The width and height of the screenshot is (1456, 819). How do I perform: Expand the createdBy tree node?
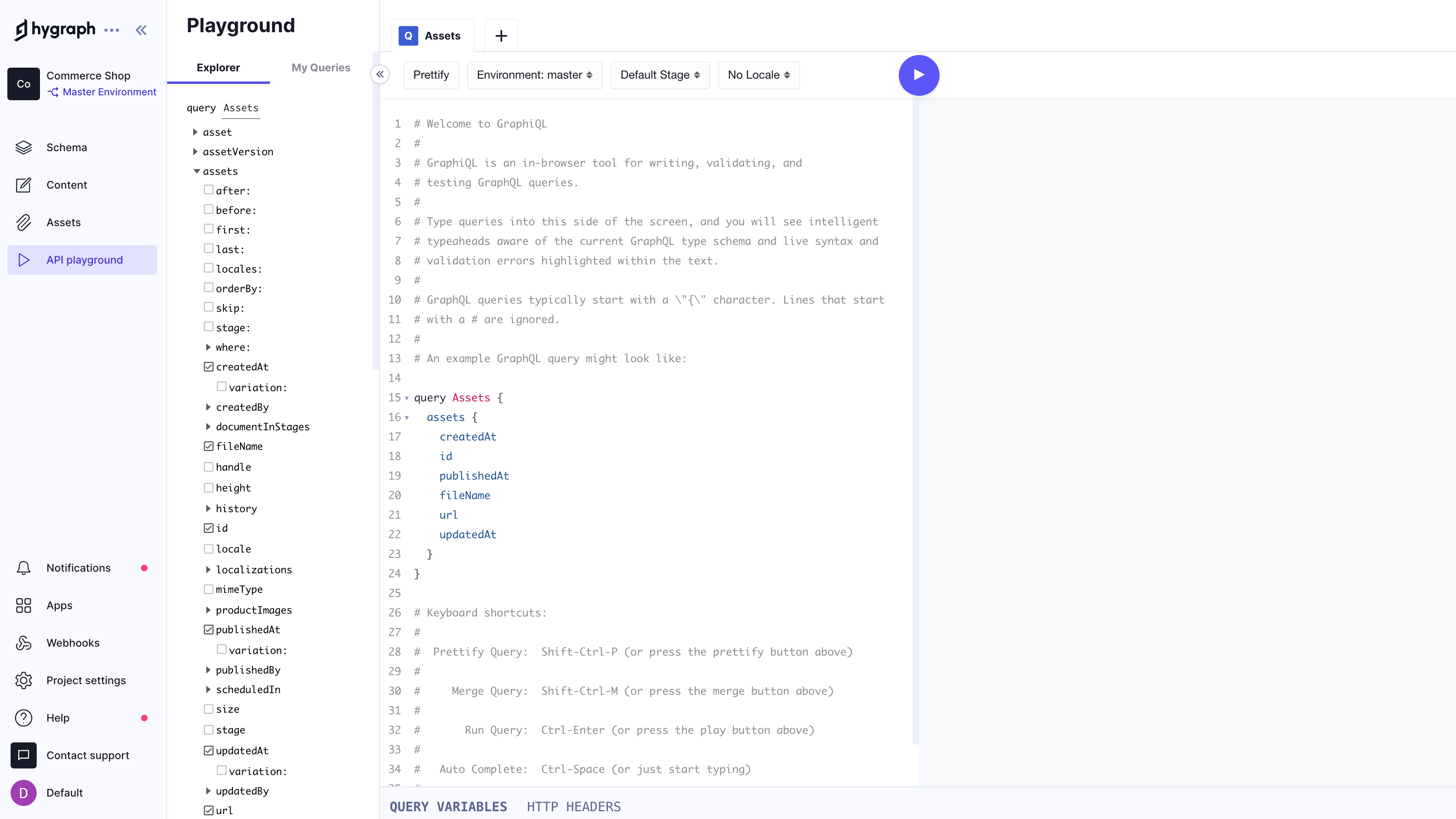(x=208, y=407)
